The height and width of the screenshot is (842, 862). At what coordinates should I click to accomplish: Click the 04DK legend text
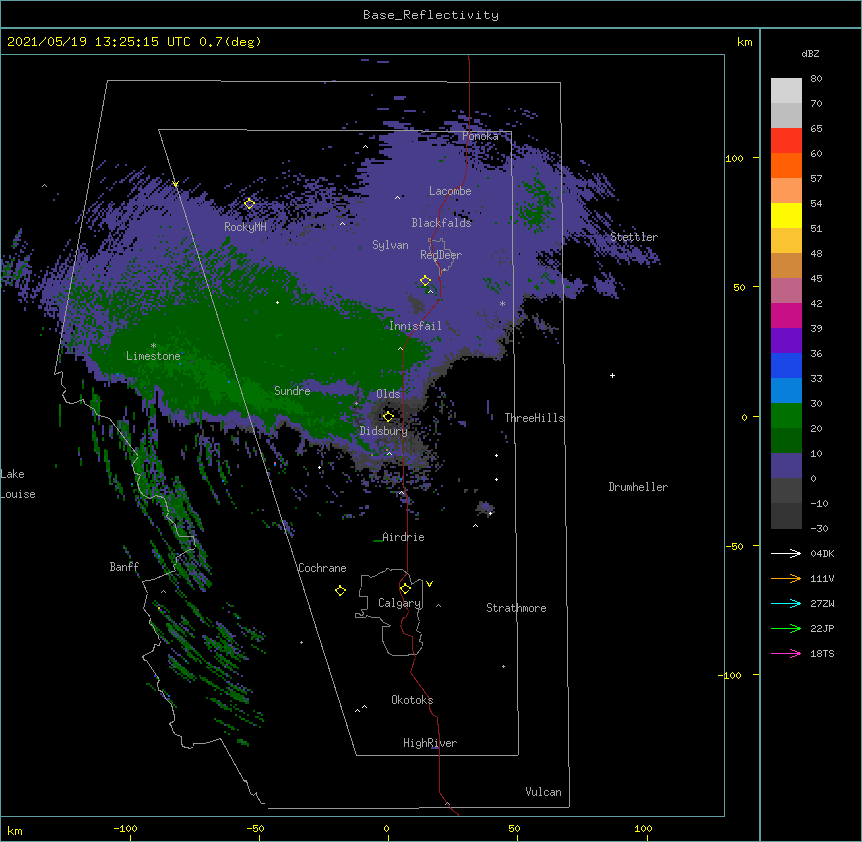[x=822, y=553]
